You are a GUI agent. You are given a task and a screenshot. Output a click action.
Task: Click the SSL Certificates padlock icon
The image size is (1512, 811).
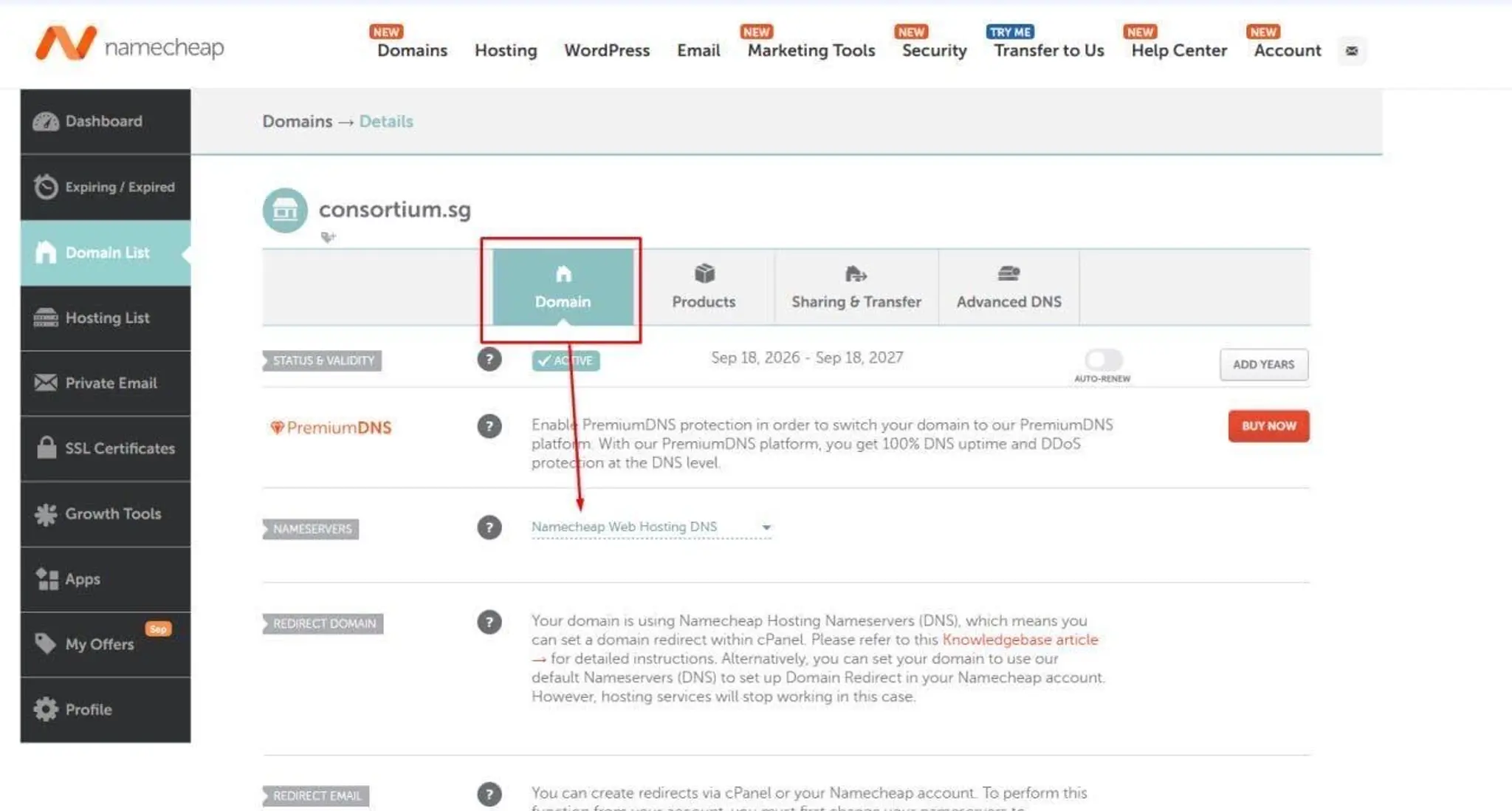pyautogui.click(x=47, y=448)
